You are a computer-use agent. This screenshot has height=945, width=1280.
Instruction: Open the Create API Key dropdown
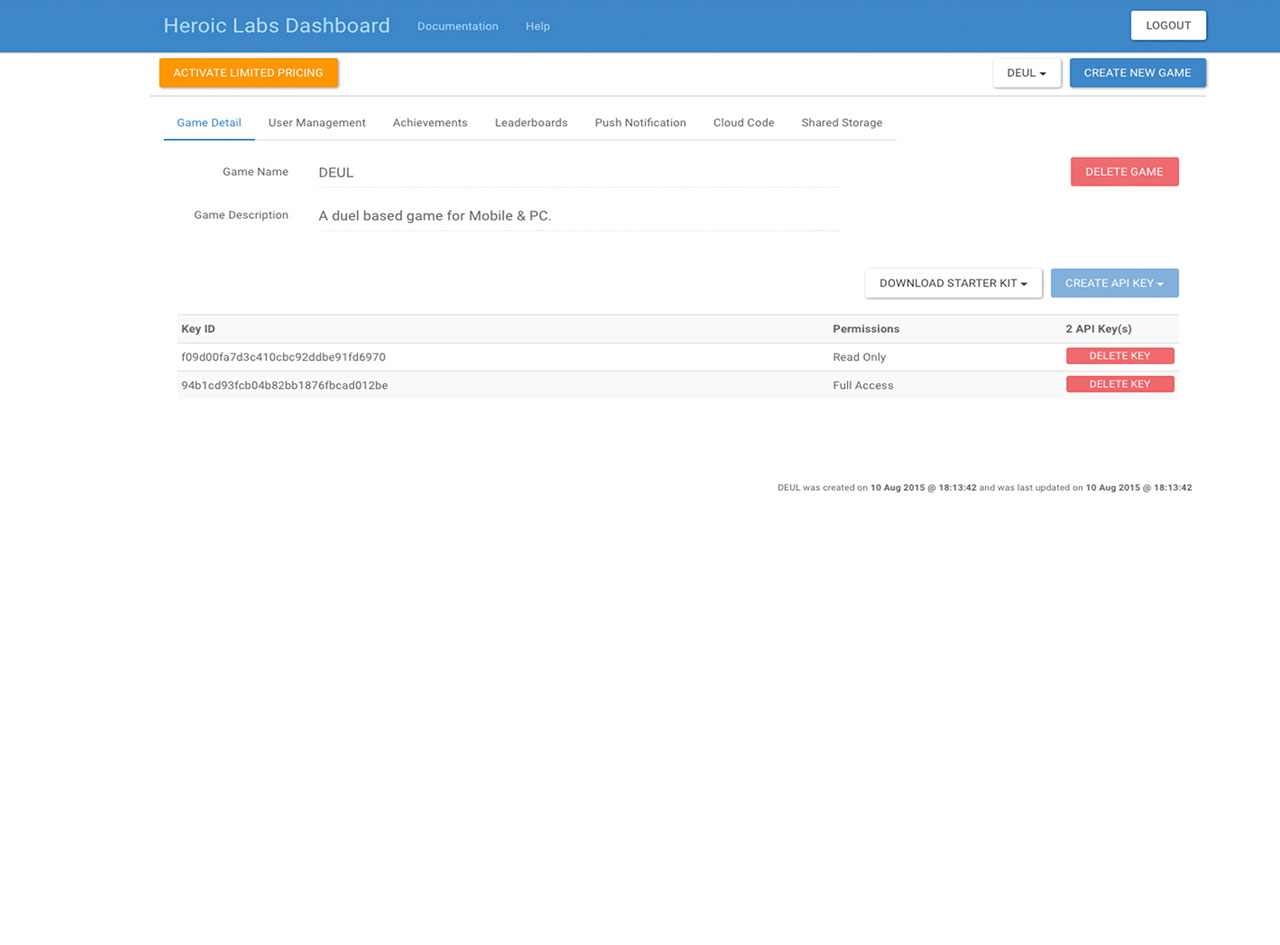1114,283
